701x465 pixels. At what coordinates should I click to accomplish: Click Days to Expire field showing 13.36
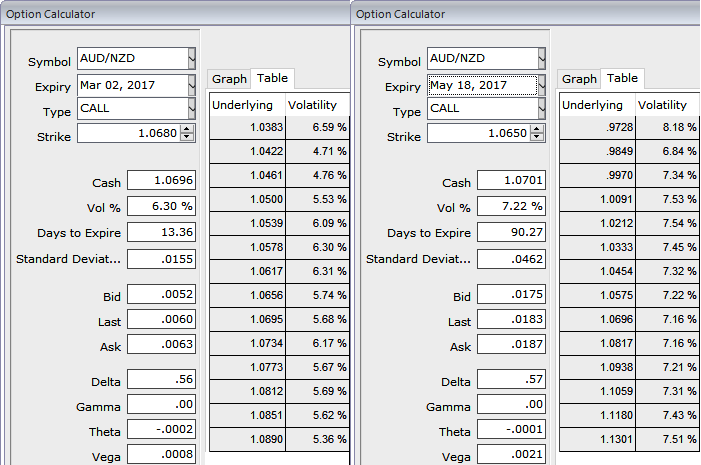[161, 232]
